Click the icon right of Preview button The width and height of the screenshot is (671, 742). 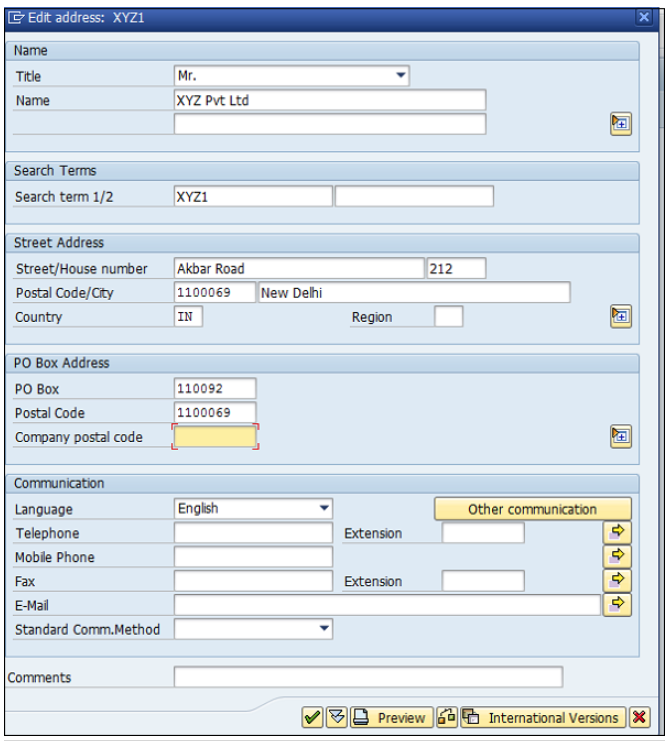pyautogui.click(x=447, y=717)
